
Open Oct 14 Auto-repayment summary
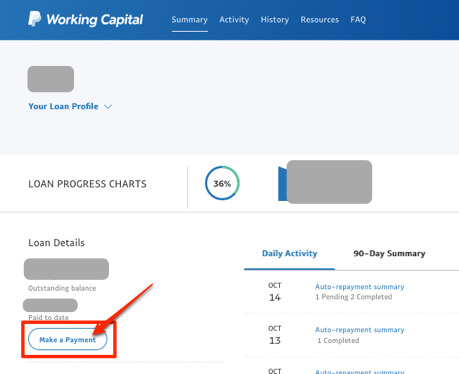point(360,287)
